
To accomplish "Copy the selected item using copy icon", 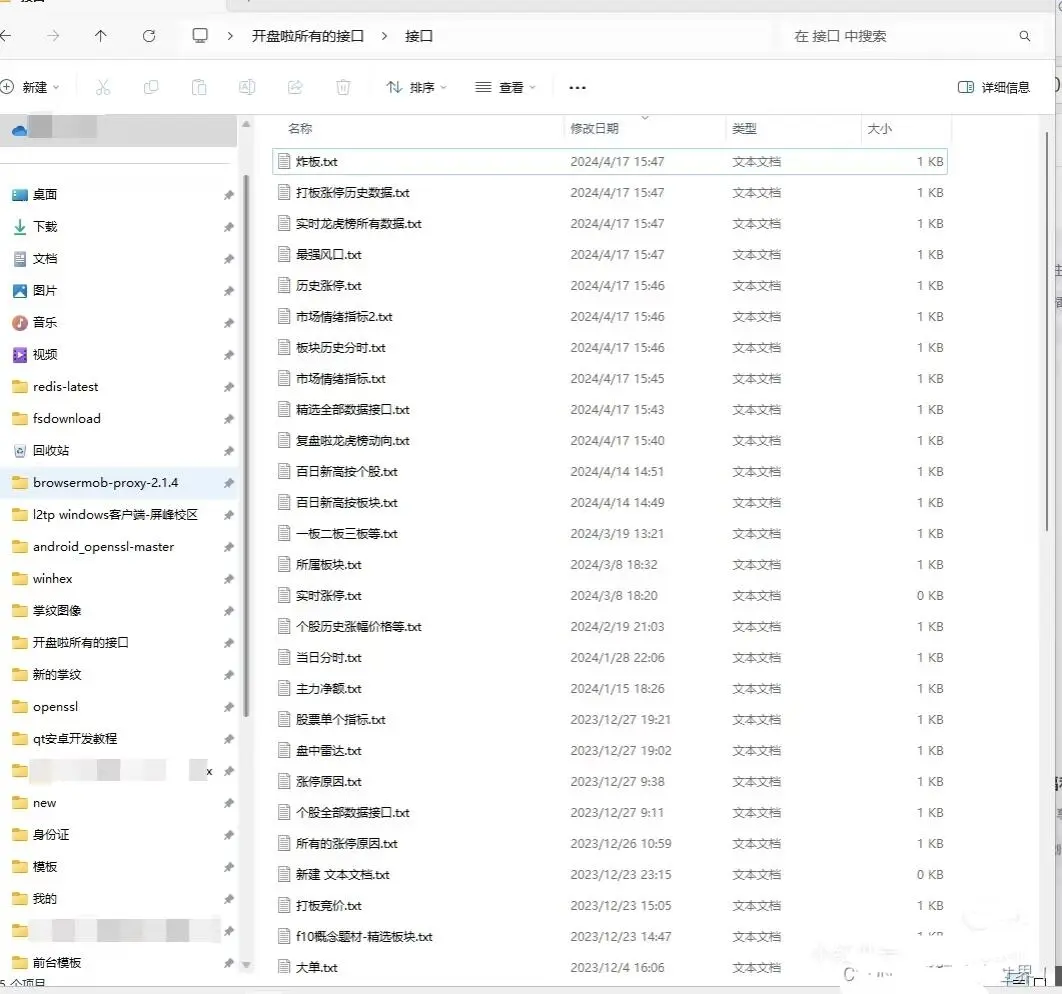I will pos(151,87).
